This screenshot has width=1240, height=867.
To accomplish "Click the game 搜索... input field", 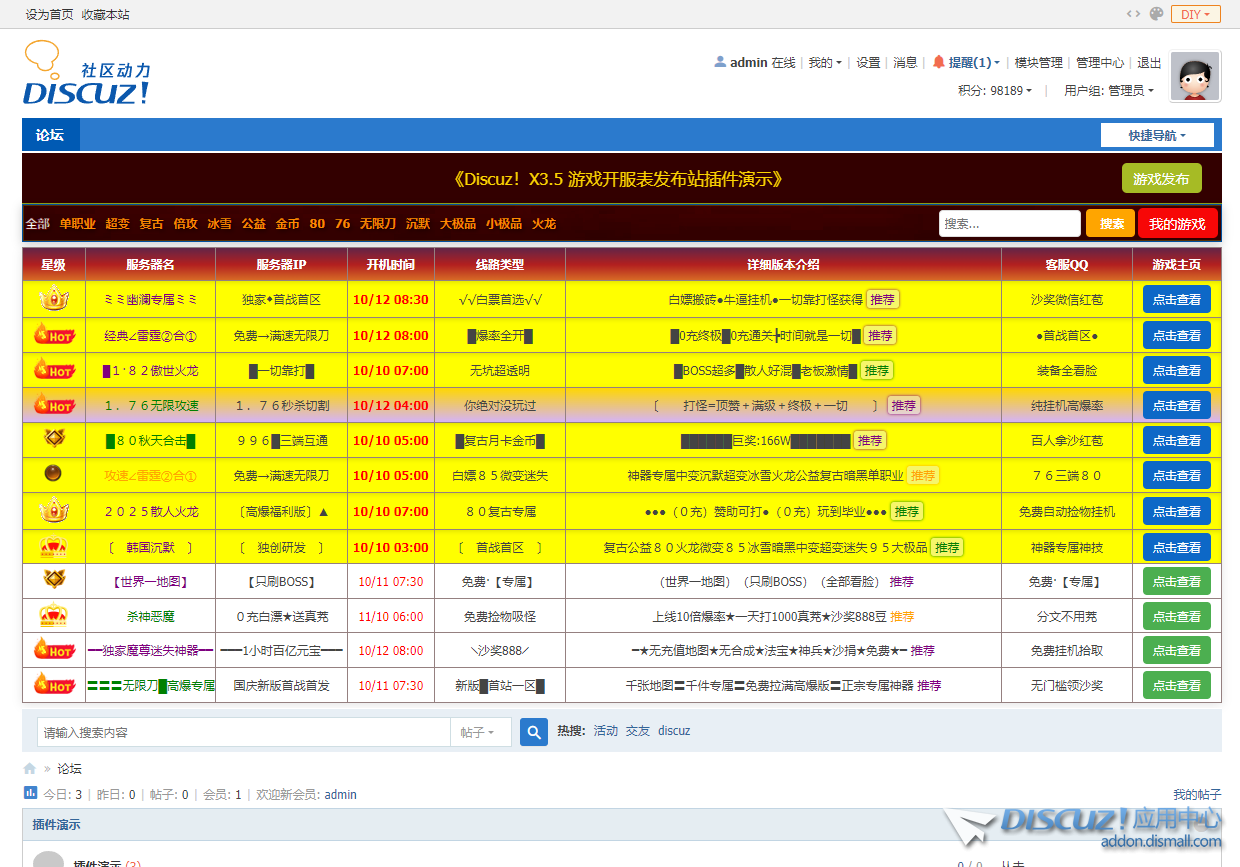I will 1010,223.
